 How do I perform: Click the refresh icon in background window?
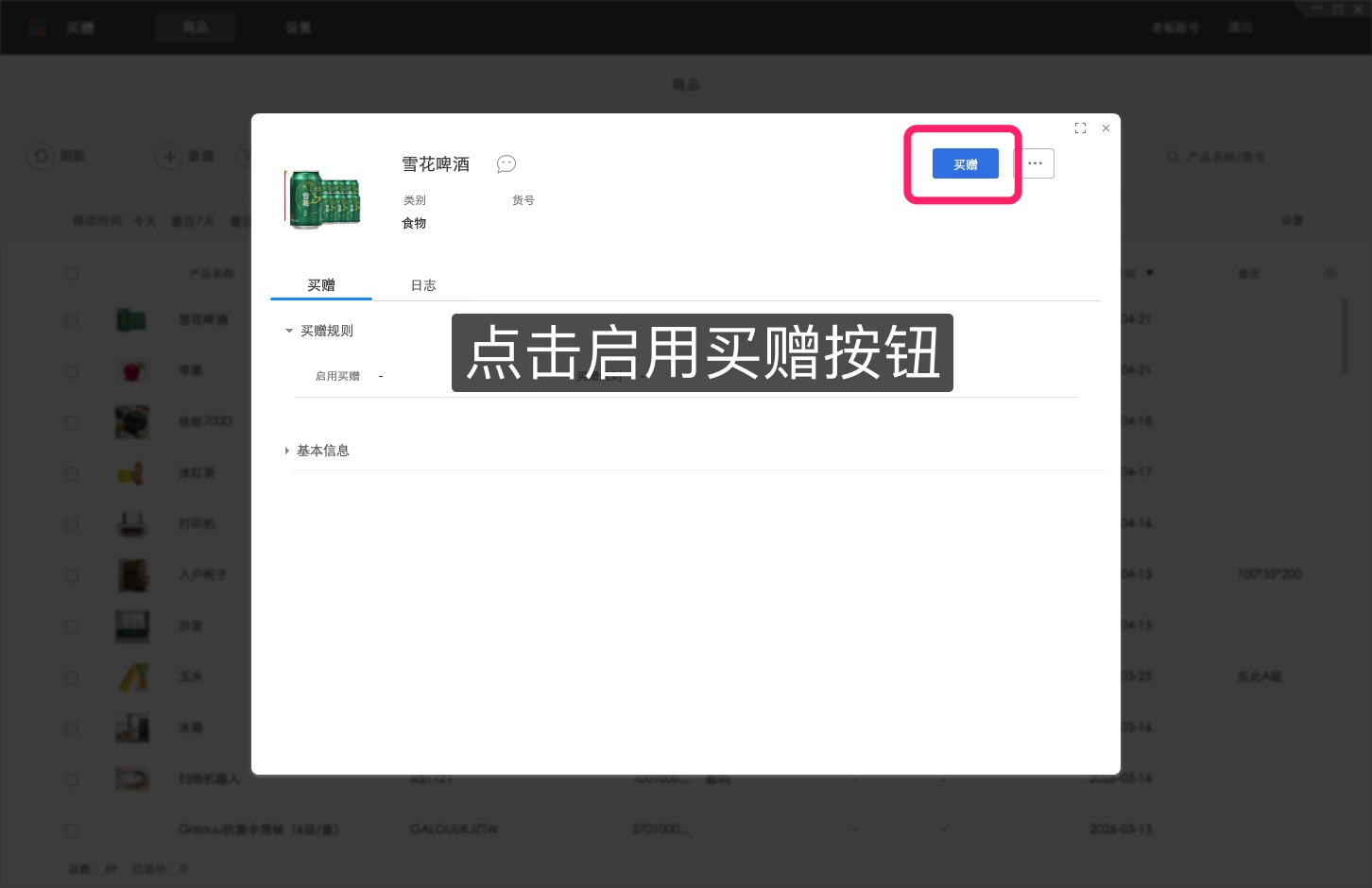point(41,156)
